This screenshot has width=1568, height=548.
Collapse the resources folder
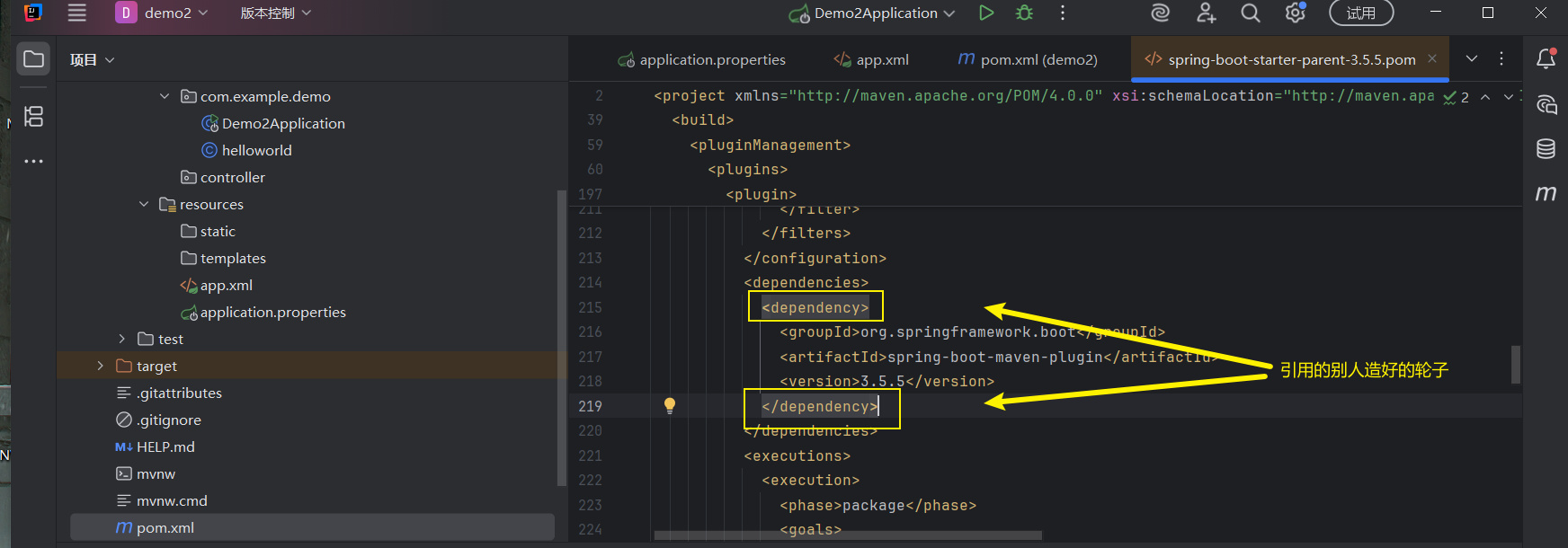(x=144, y=204)
